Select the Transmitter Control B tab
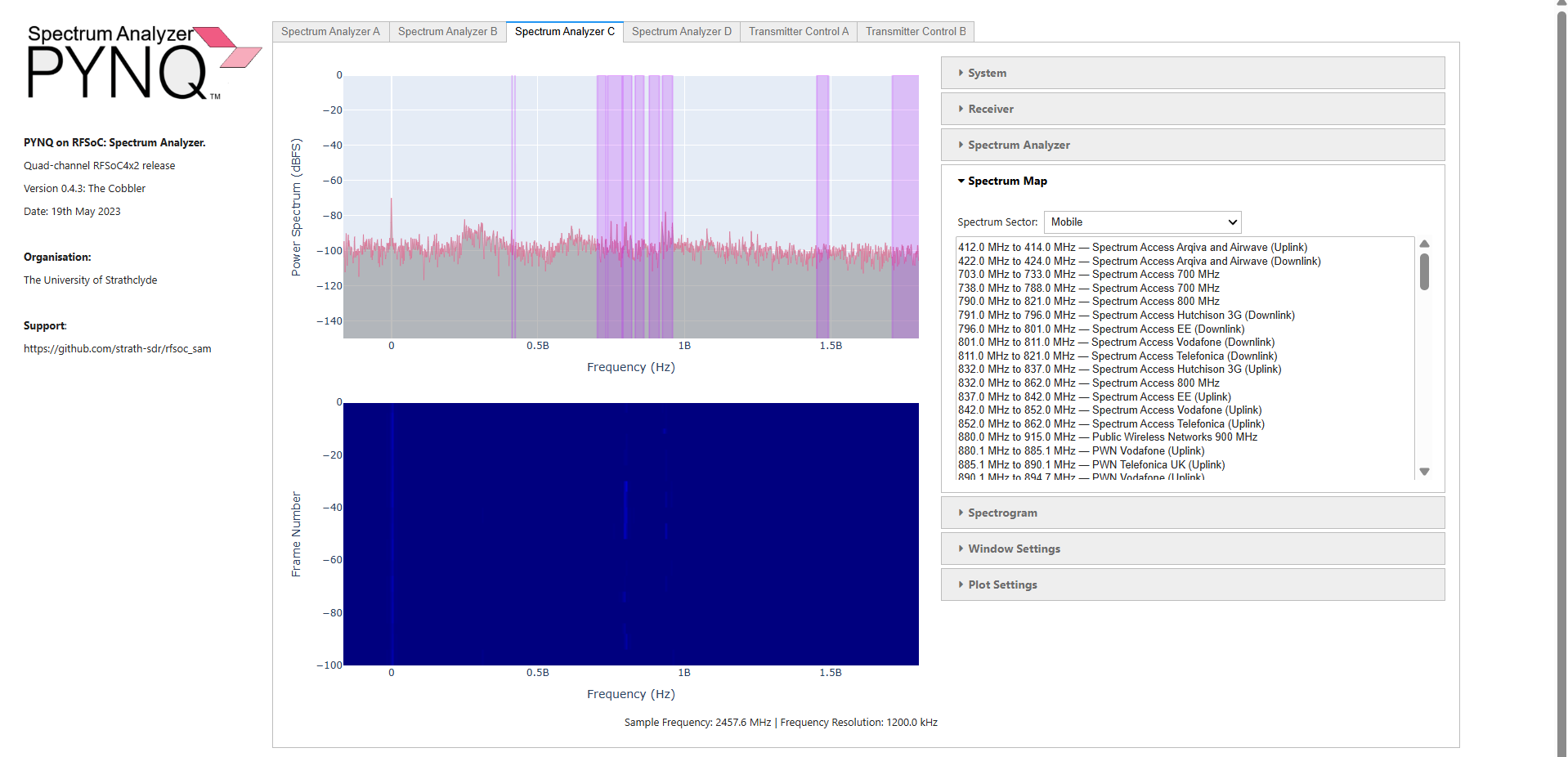This screenshot has width=1568, height=757. coord(915,32)
